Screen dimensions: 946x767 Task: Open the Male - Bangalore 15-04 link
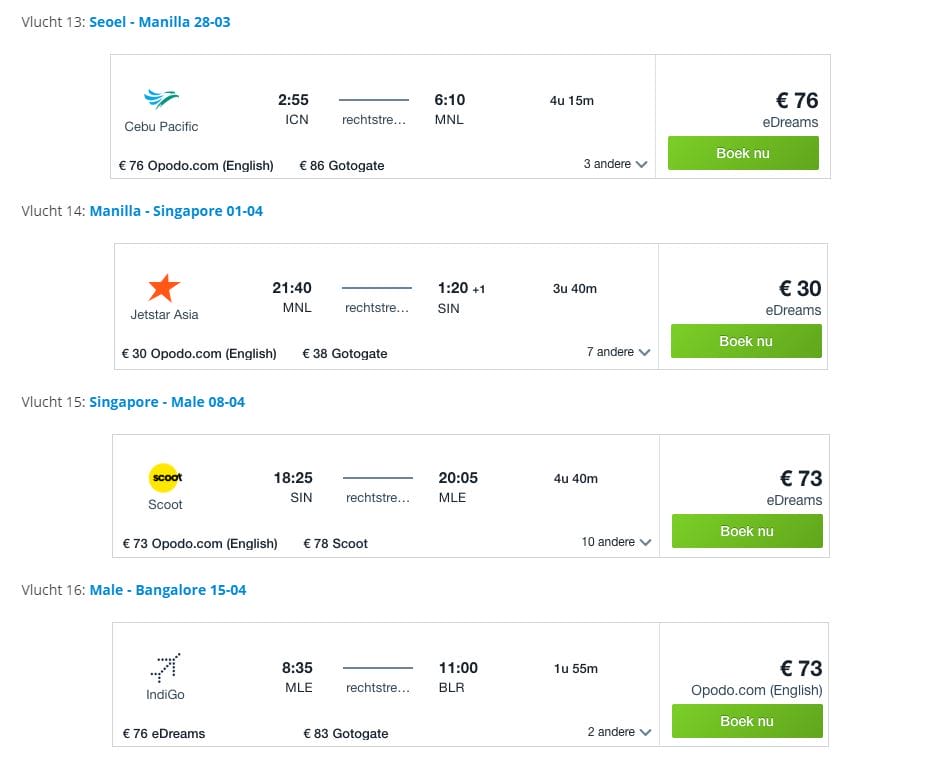click(x=168, y=590)
